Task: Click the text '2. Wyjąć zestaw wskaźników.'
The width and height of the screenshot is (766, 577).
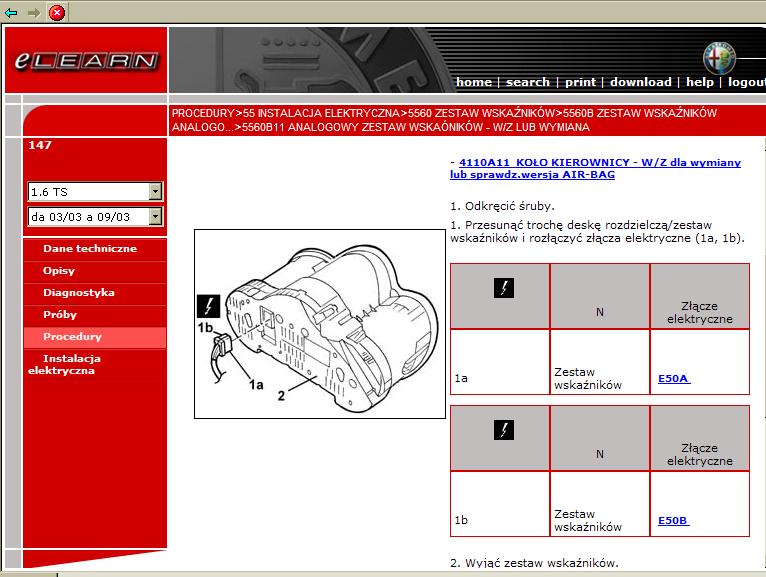Action: pos(534,563)
